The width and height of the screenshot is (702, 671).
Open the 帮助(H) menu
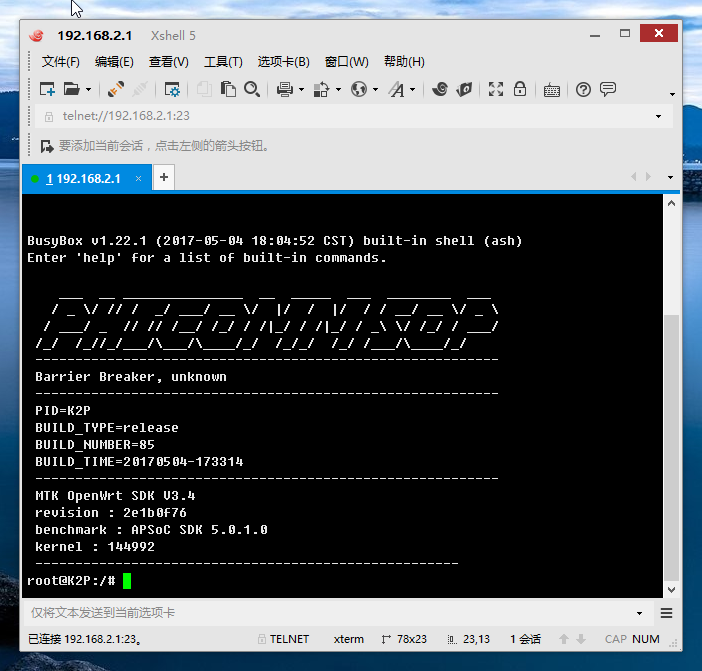click(x=404, y=62)
